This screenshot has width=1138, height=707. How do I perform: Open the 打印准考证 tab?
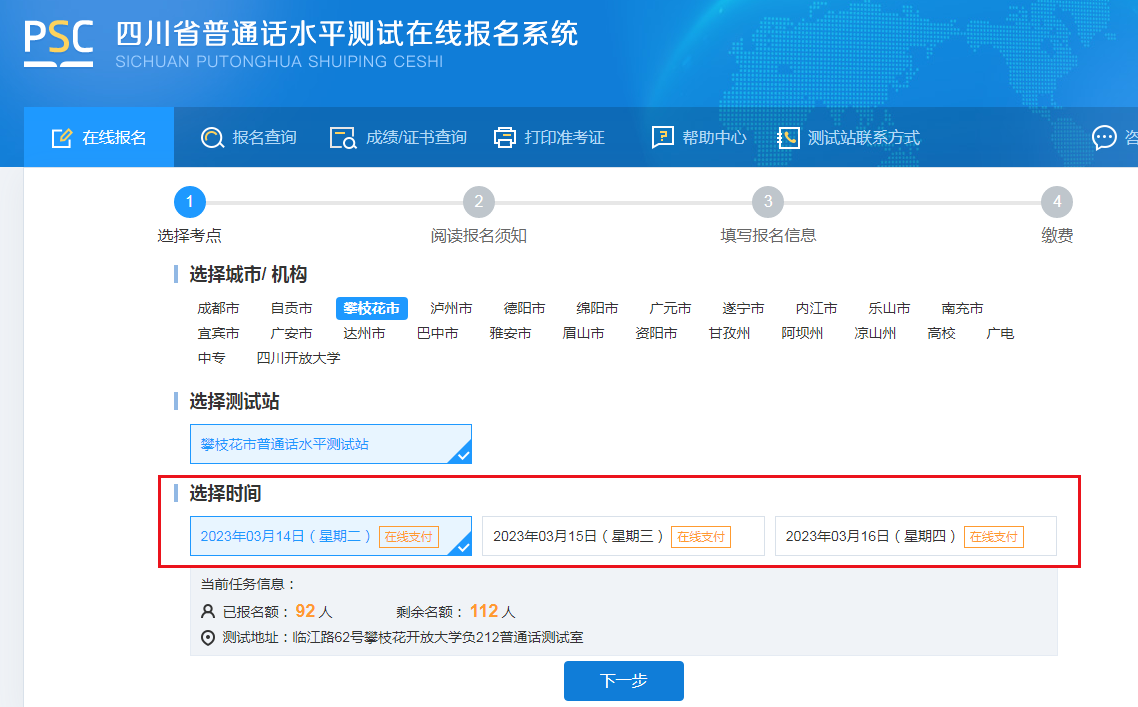pyautogui.click(x=564, y=138)
